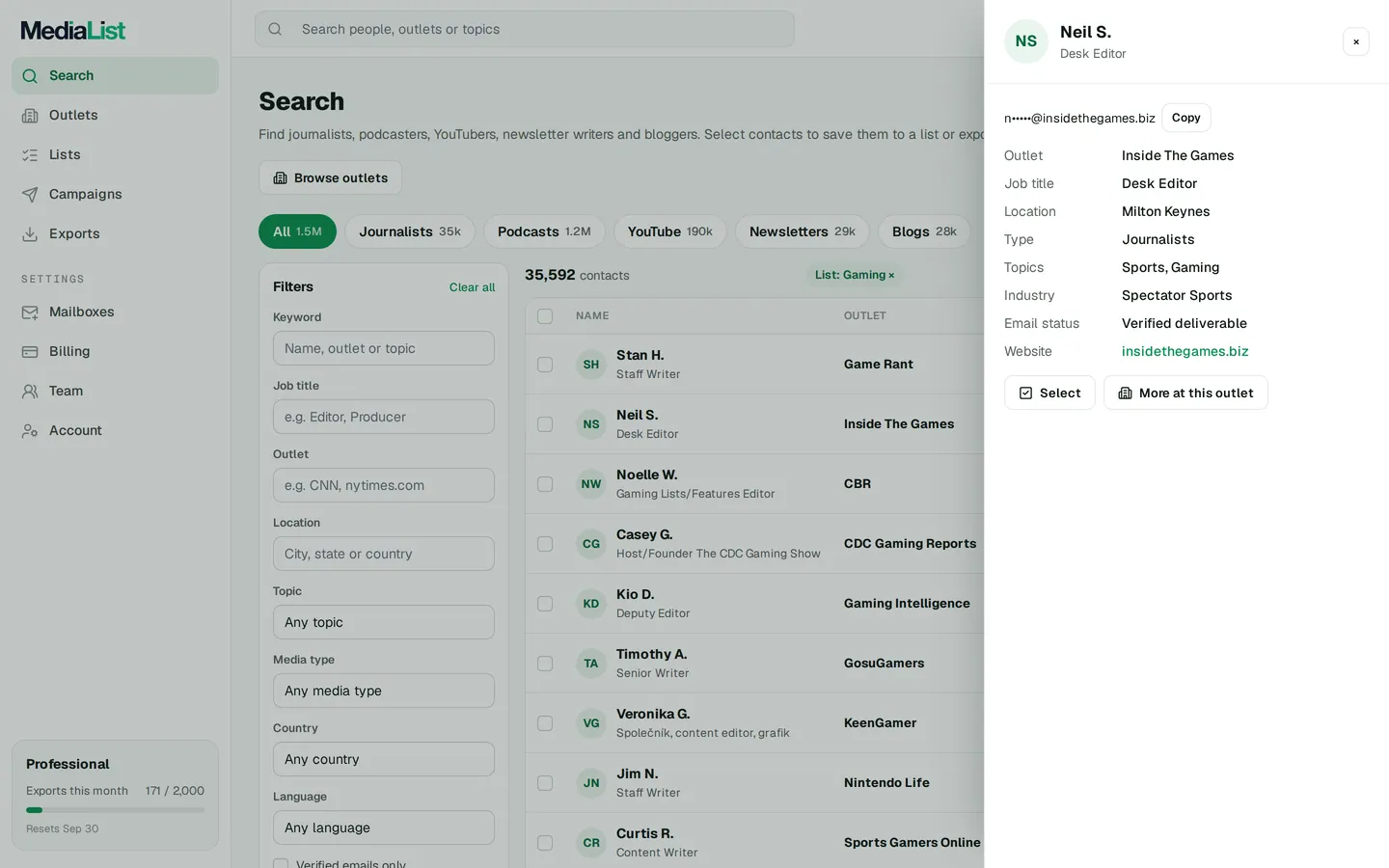Viewport: 1389px width, 868px height.
Task: Click More at this outlet button
Action: 1185,393
